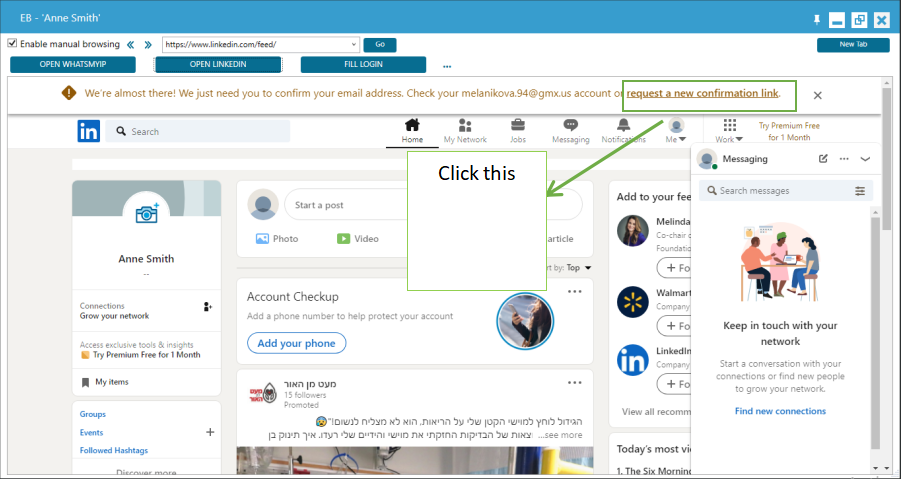Image resolution: width=902 pixels, height=479 pixels.
Task: Click the message filter settings icon
Action: [x=860, y=191]
